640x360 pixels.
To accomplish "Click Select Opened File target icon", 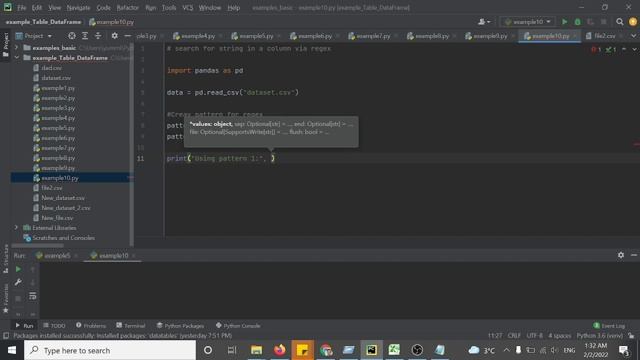I will (72, 36).
